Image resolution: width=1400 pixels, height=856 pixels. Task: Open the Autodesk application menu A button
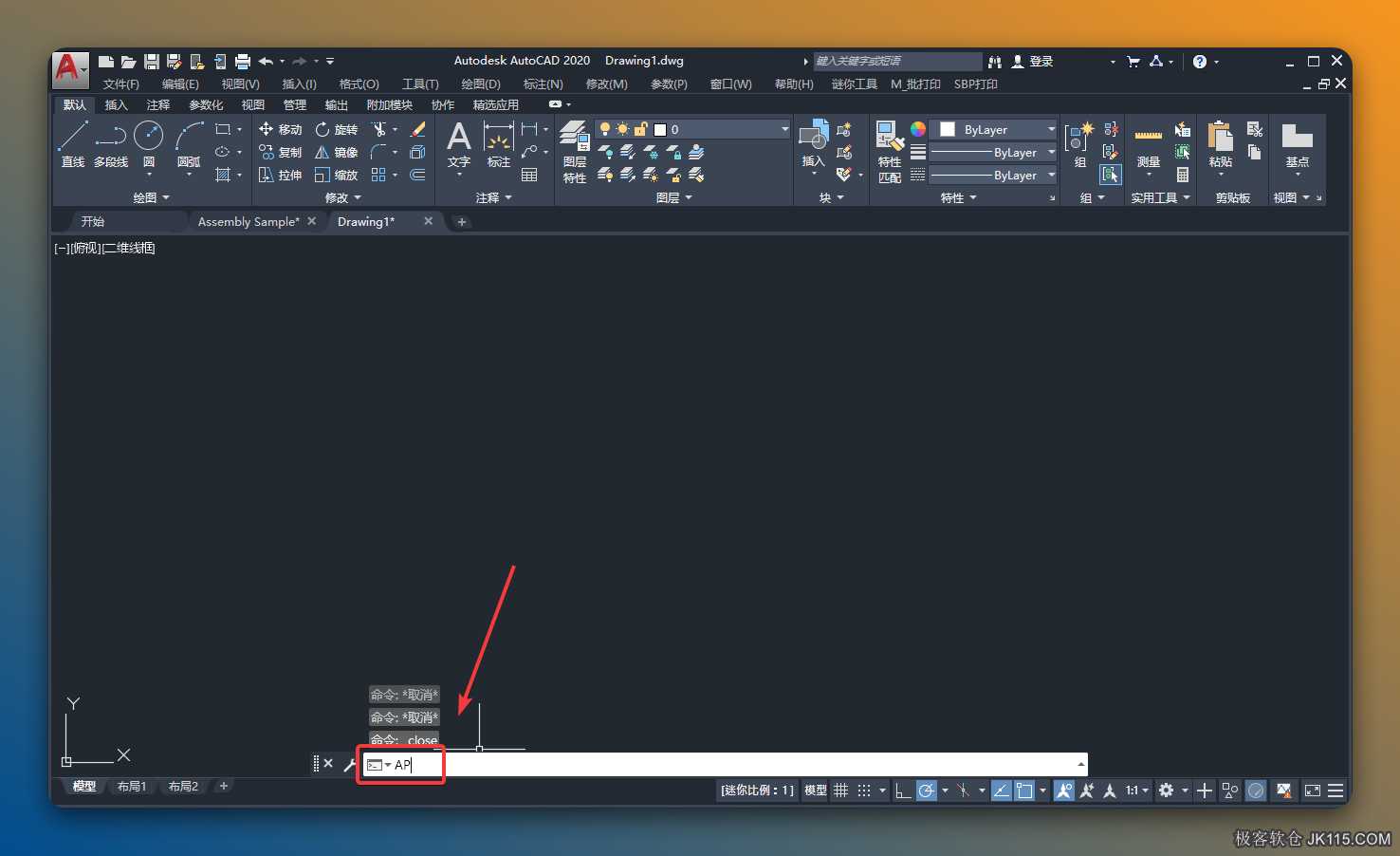click(x=70, y=68)
